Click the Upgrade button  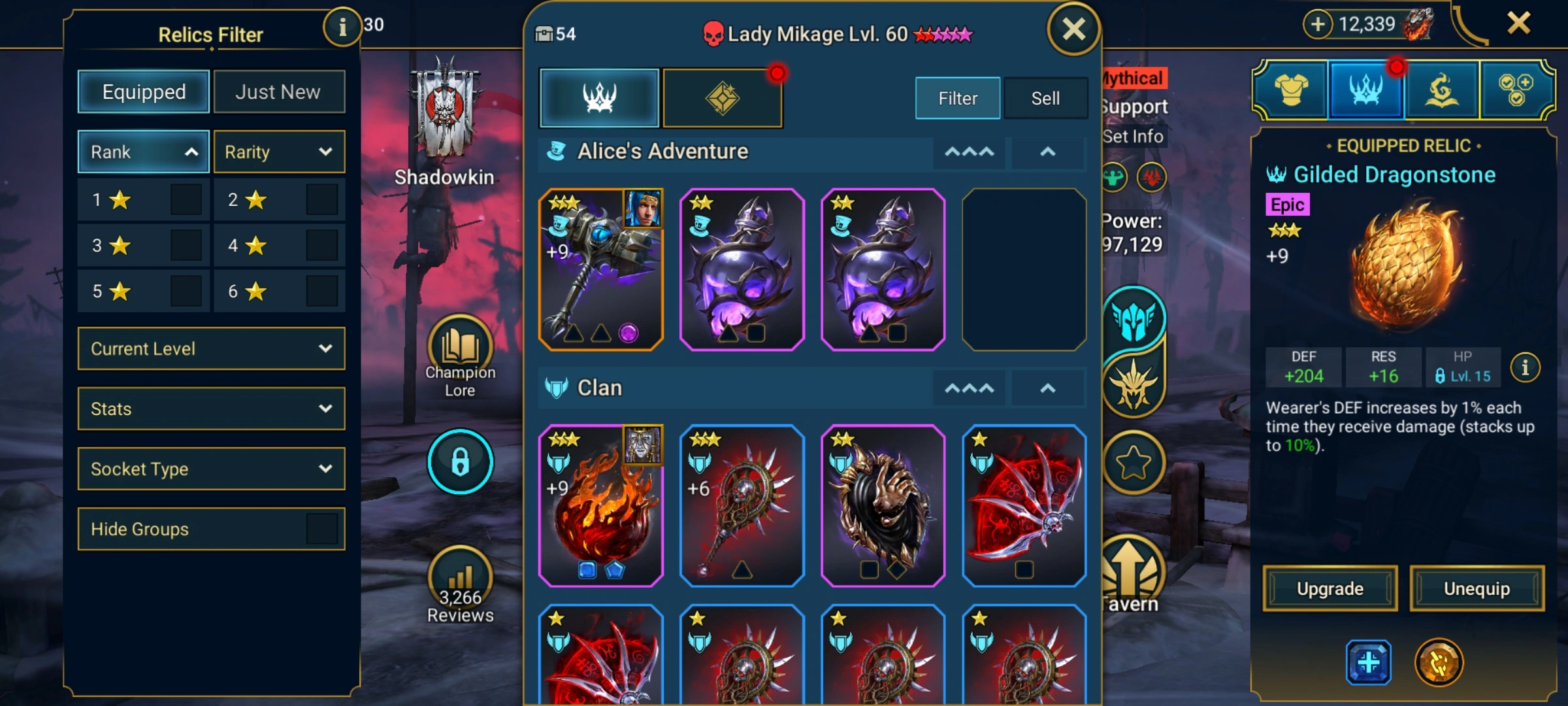pos(1330,588)
